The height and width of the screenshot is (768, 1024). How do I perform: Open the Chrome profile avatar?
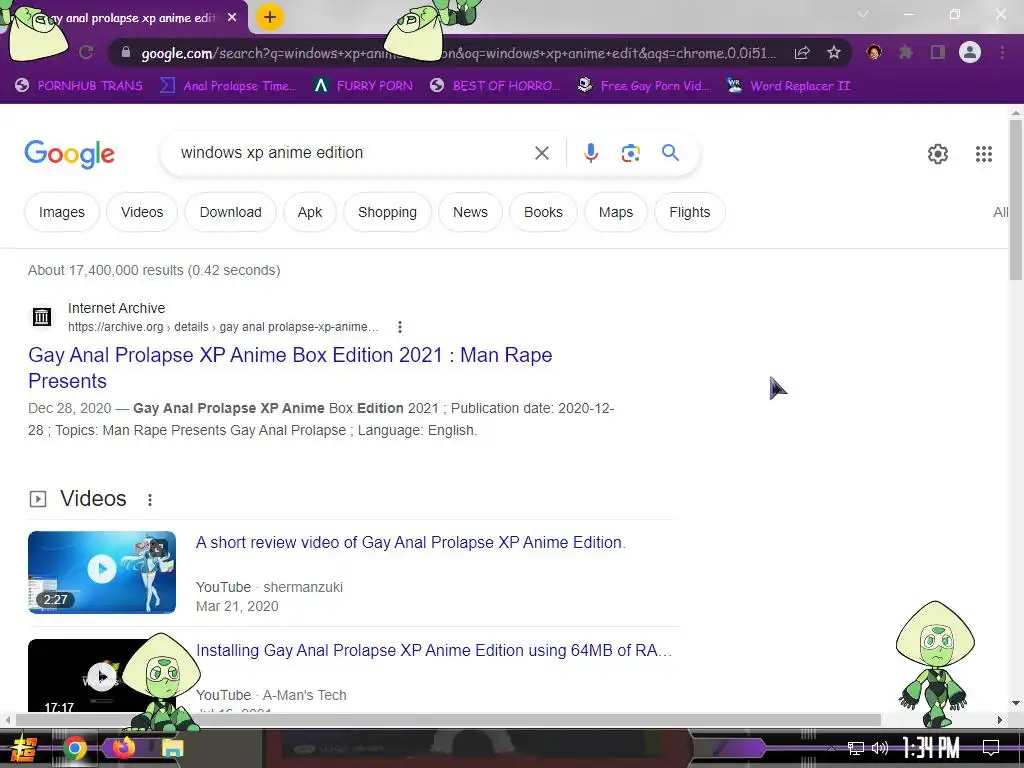pos(970,52)
